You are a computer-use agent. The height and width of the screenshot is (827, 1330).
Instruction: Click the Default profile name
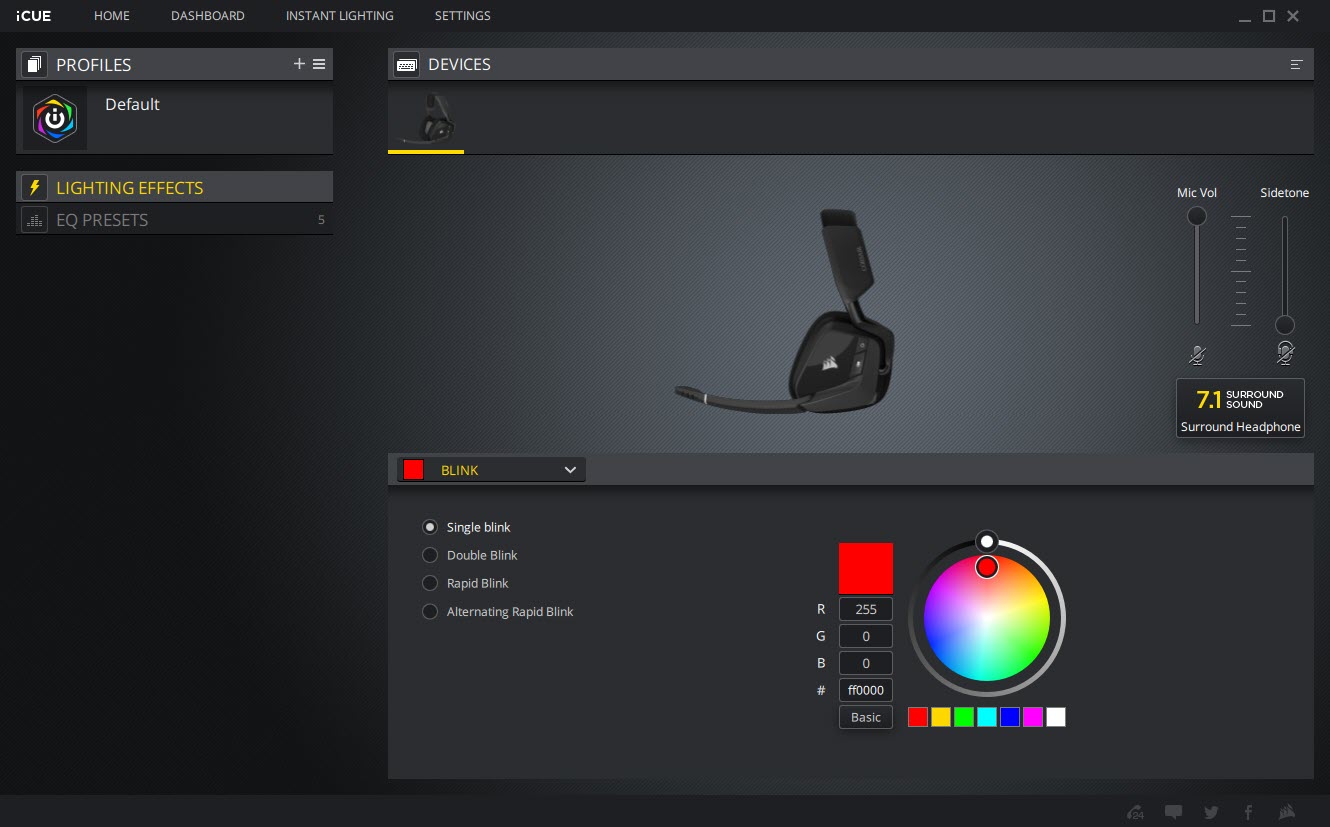[132, 104]
